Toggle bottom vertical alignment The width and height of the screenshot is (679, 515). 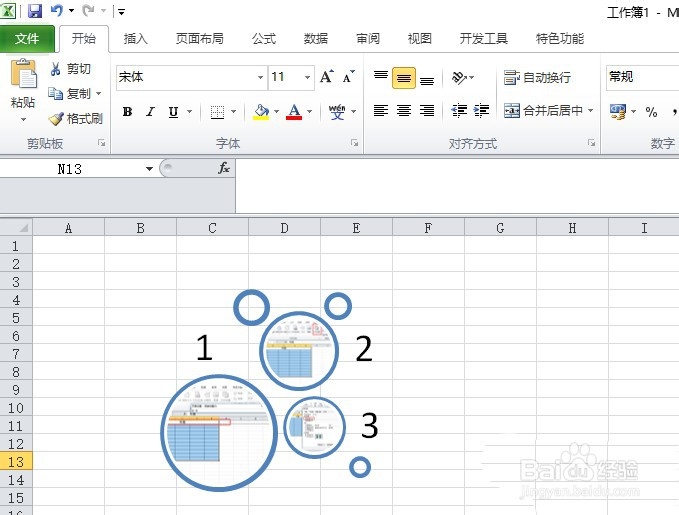pyautogui.click(x=427, y=79)
